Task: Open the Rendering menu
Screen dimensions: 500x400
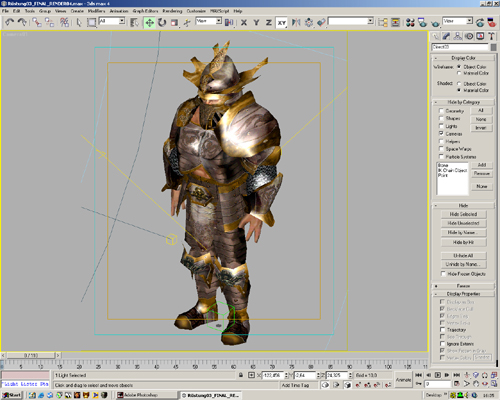Action: [x=172, y=11]
